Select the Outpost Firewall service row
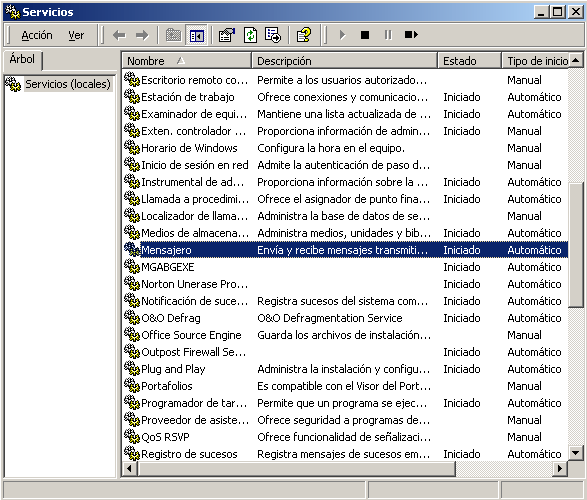This screenshot has width=587, height=500. [x=346, y=352]
